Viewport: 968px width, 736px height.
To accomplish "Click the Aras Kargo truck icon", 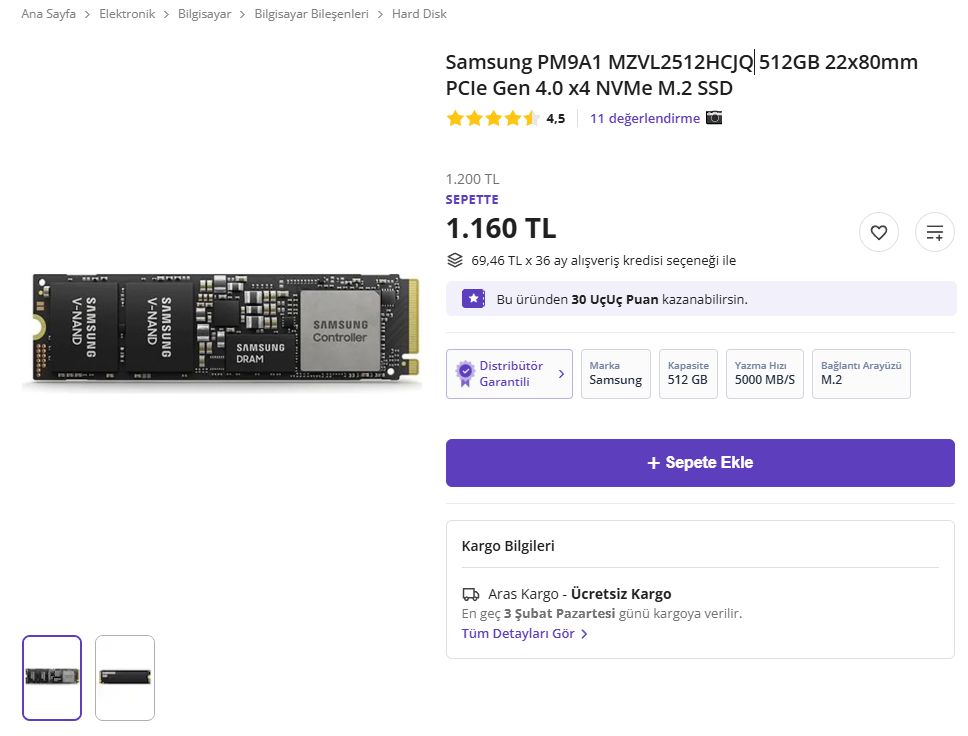I will pos(471,594).
